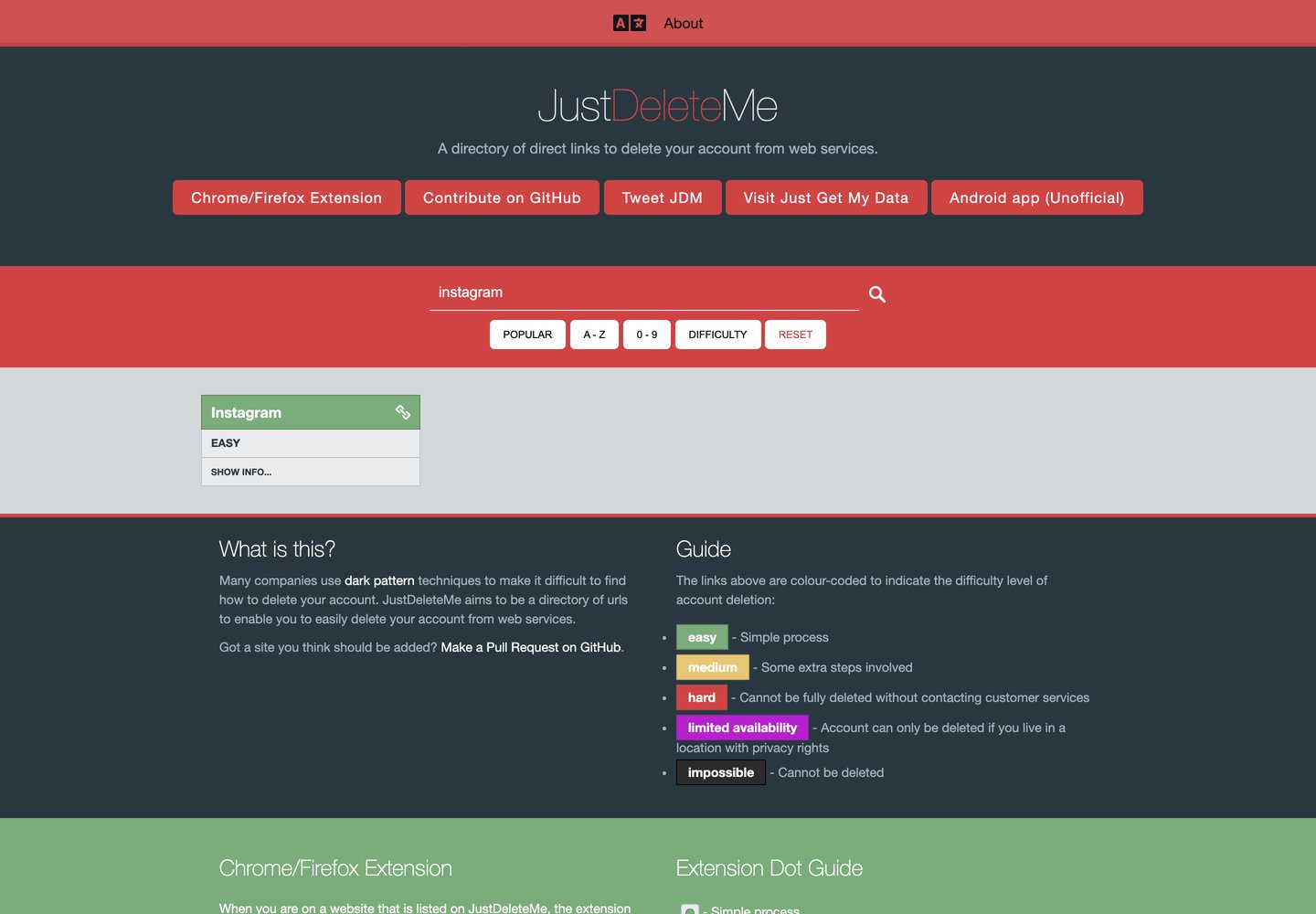
Task: Click Android app (Unofficial) button
Action: (x=1037, y=197)
